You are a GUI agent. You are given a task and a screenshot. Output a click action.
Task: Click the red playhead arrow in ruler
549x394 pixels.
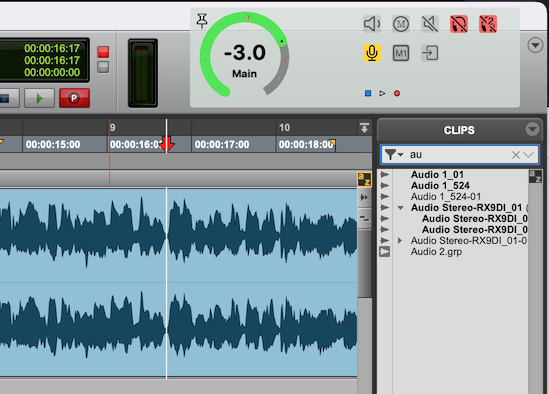tap(167, 144)
